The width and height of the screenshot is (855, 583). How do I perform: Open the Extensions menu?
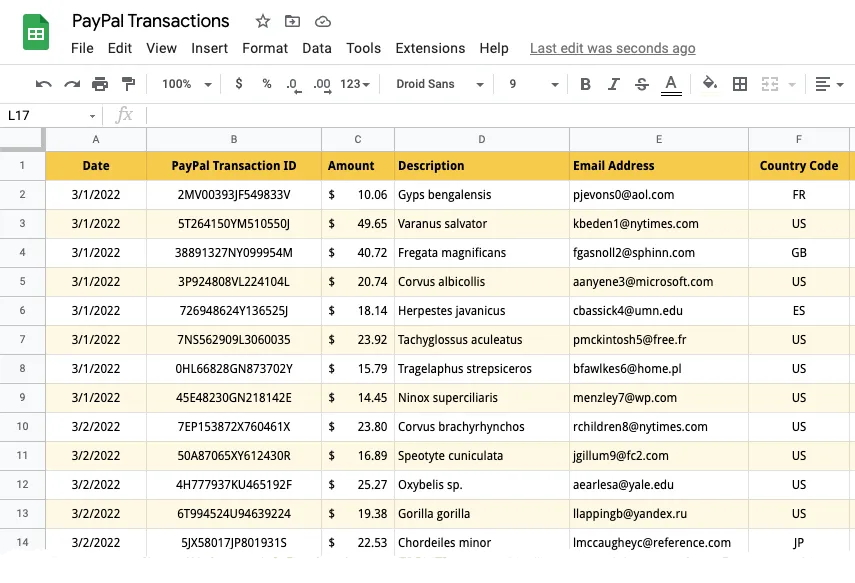pos(430,47)
